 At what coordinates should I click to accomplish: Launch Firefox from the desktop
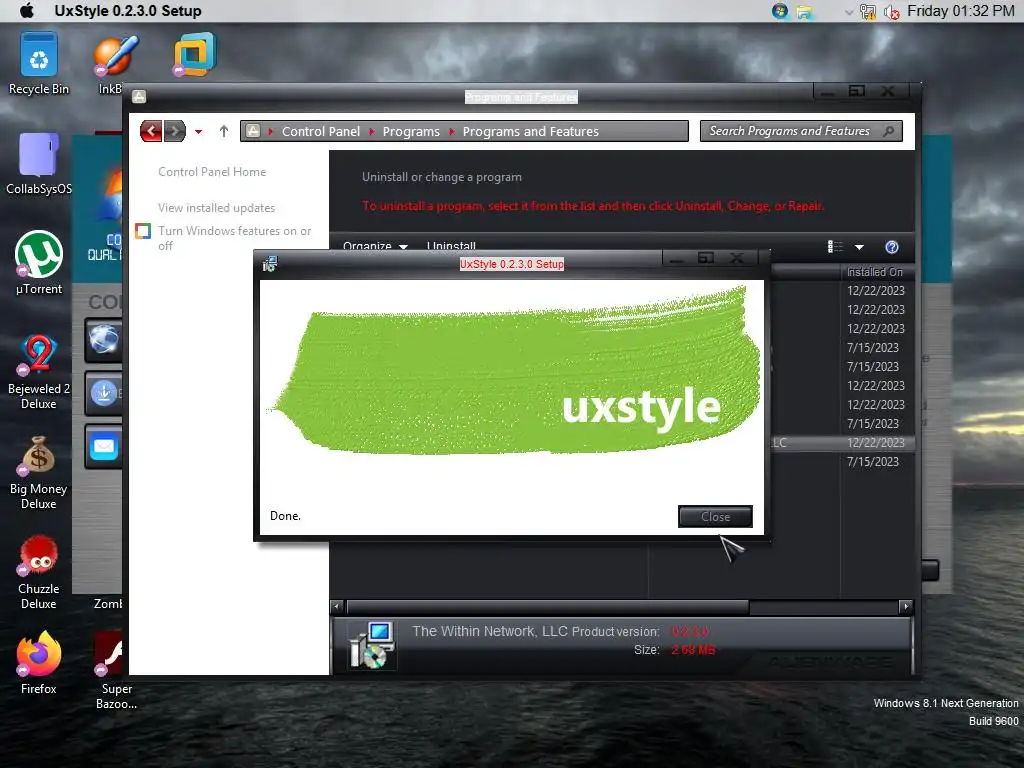(39, 662)
